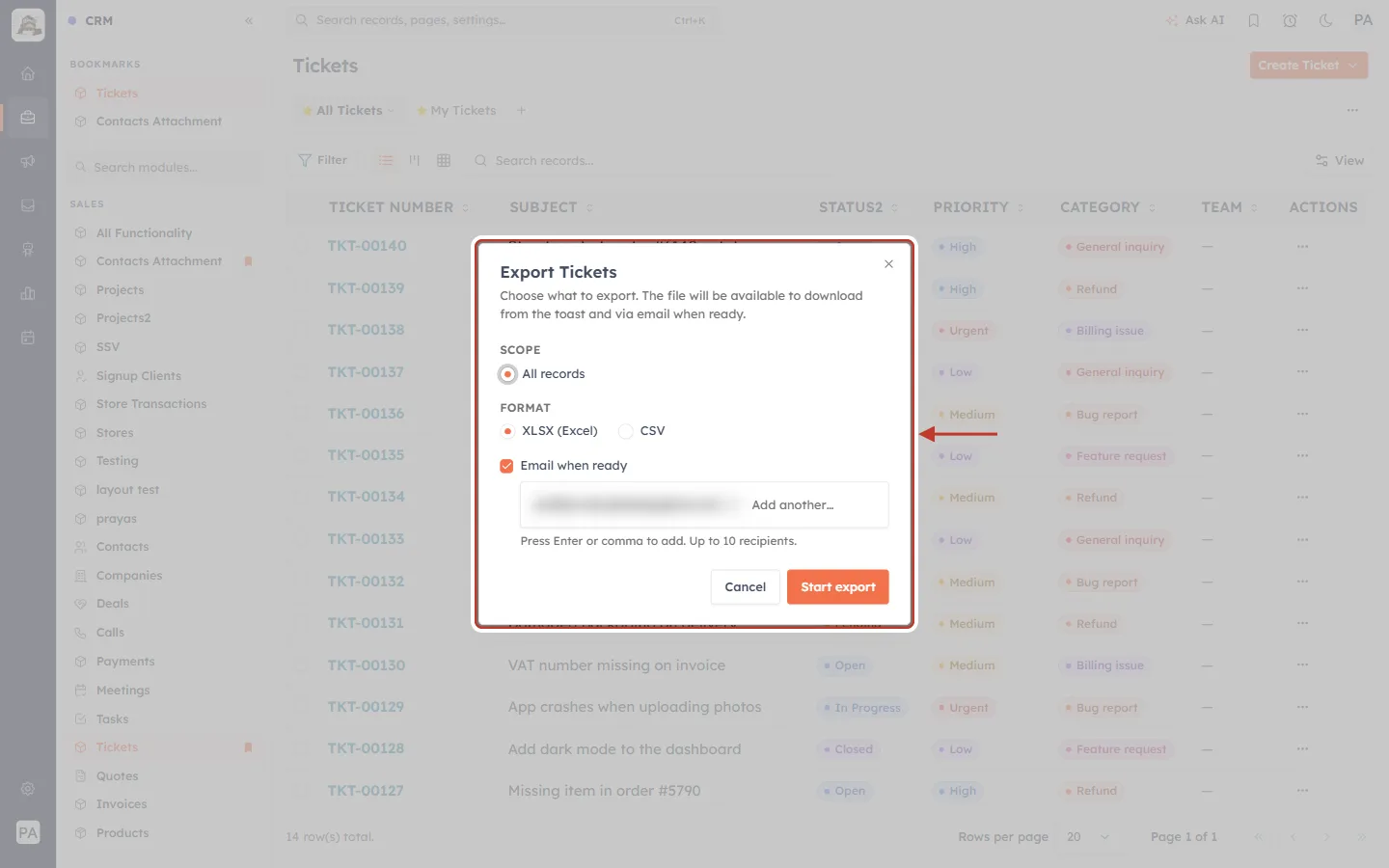Open Ask AI assistant
The height and width of the screenshot is (868, 1389).
point(1194,20)
